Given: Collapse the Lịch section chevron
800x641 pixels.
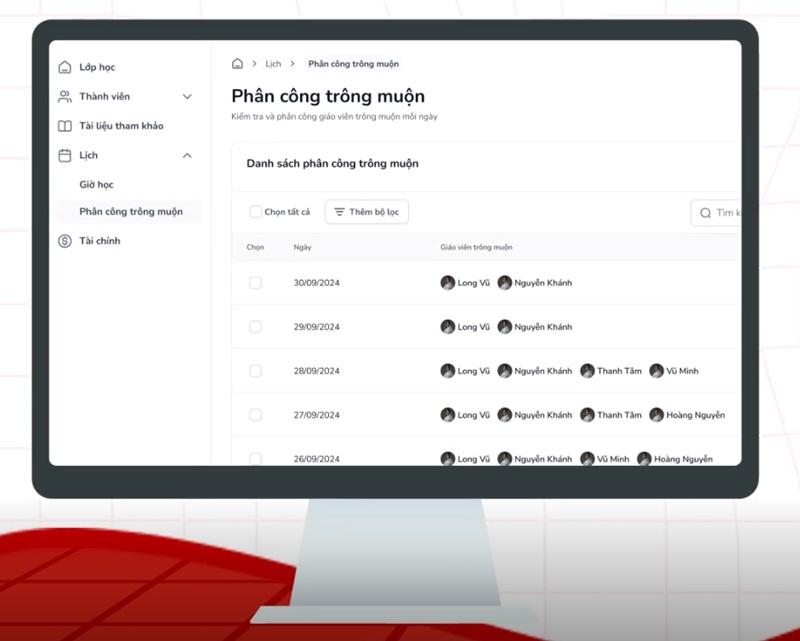Looking at the screenshot, I should point(187,155).
